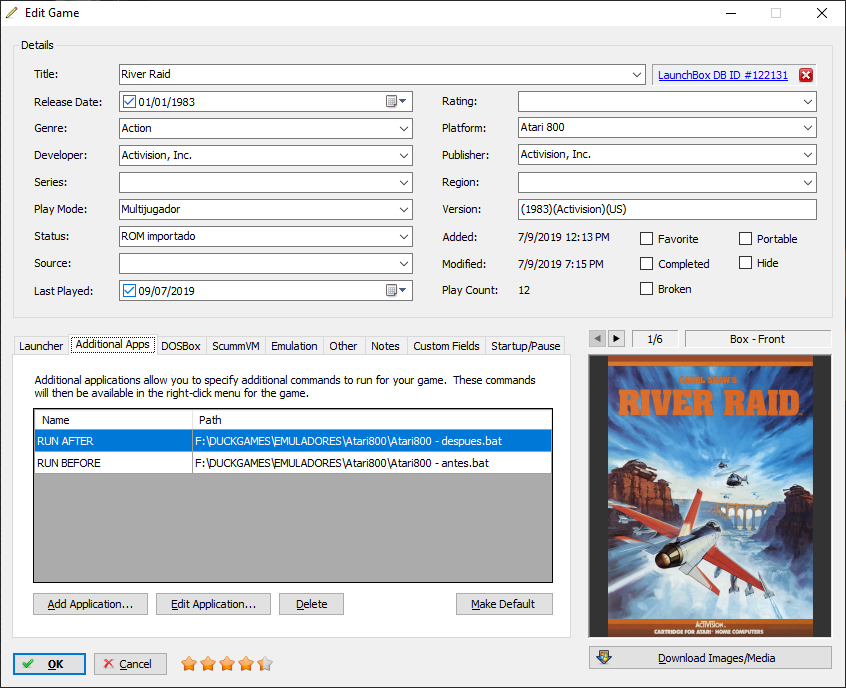Click the Name column header
846x688 pixels.
click(x=113, y=420)
